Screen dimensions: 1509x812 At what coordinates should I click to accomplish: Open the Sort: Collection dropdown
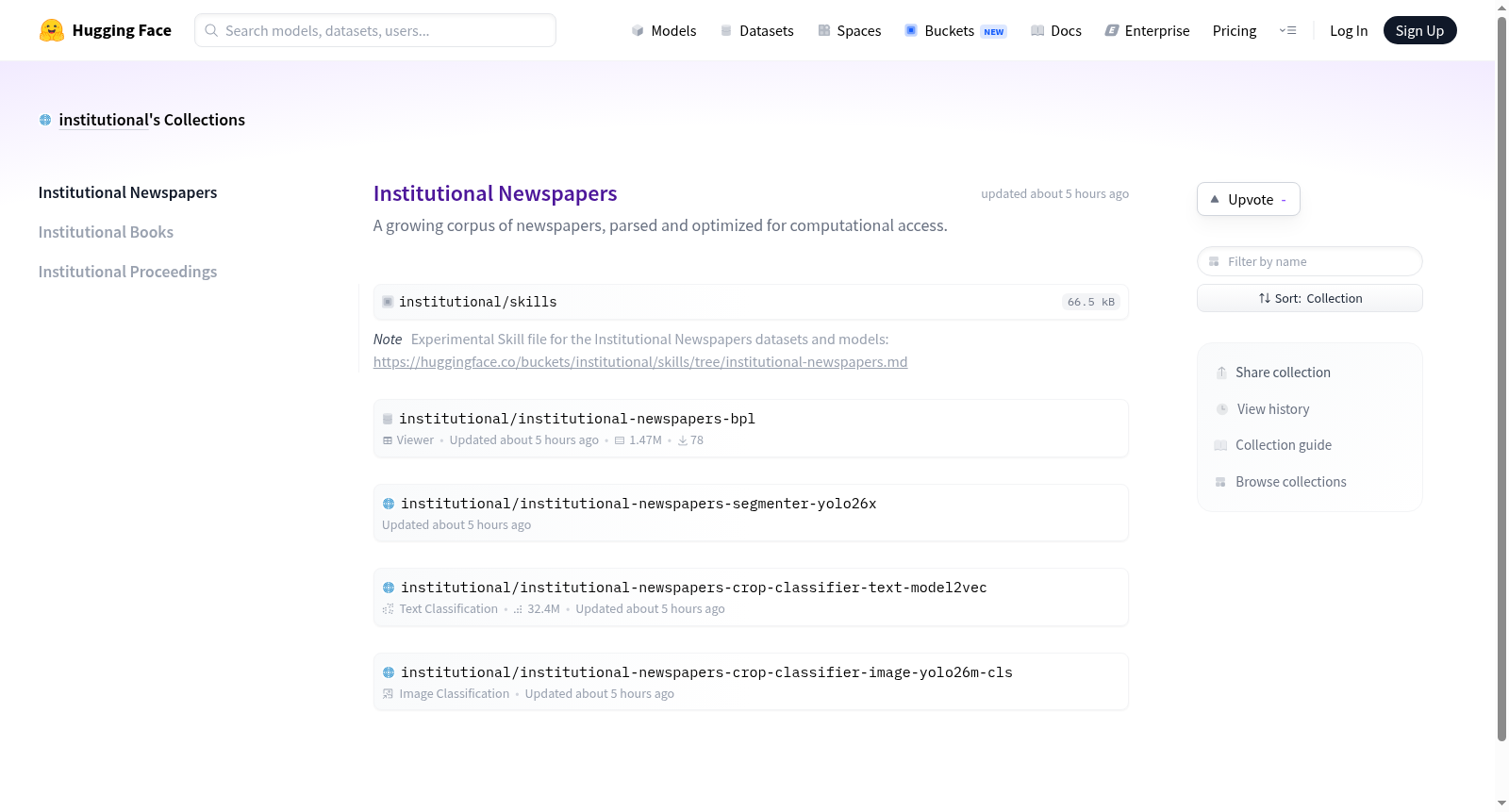(x=1309, y=298)
